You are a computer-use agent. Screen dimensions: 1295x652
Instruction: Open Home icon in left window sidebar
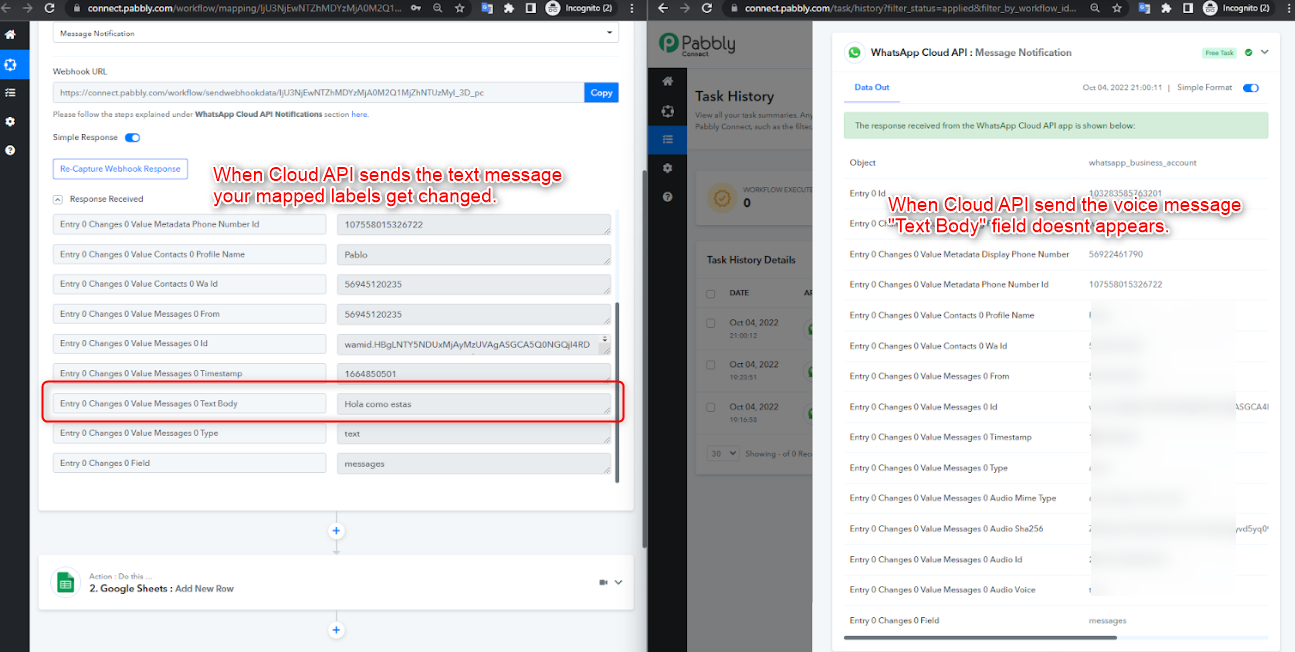pyautogui.click(x=10, y=34)
